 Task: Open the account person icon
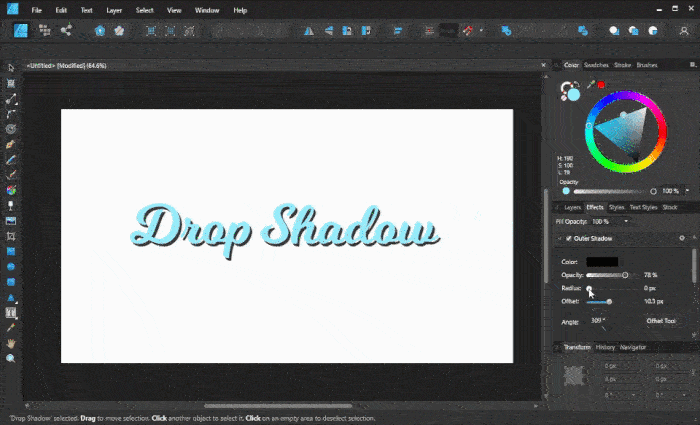[x=683, y=31]
